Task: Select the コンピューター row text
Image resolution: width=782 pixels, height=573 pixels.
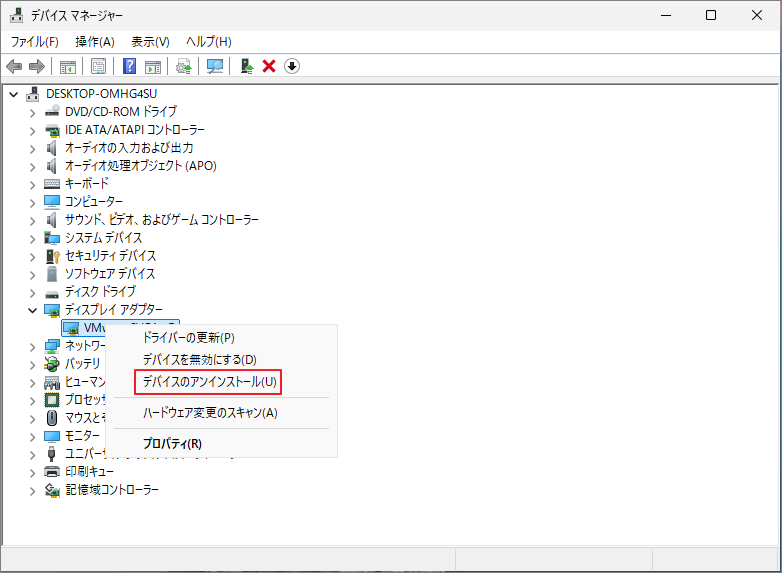Action: [x=94, y=201]
